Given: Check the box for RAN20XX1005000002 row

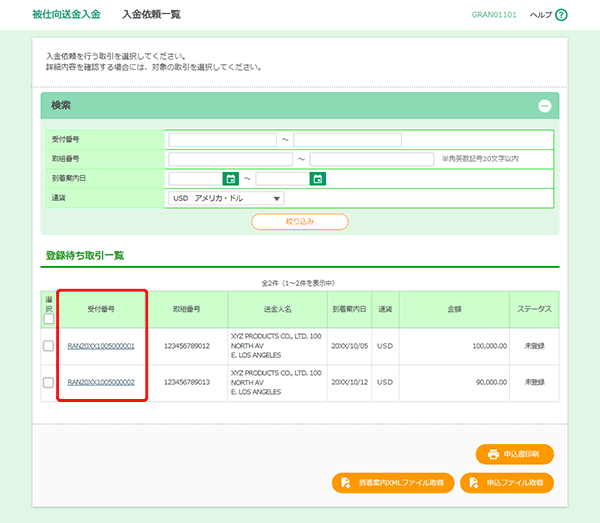Looking at the screenshot, I should click(48, 382).
